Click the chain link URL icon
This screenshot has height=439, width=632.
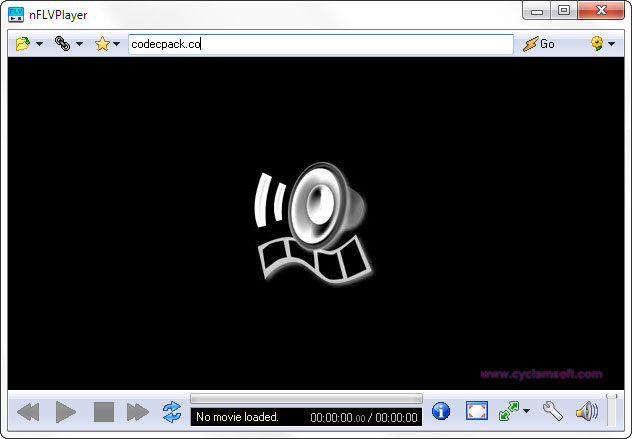[x=62, y=44]
